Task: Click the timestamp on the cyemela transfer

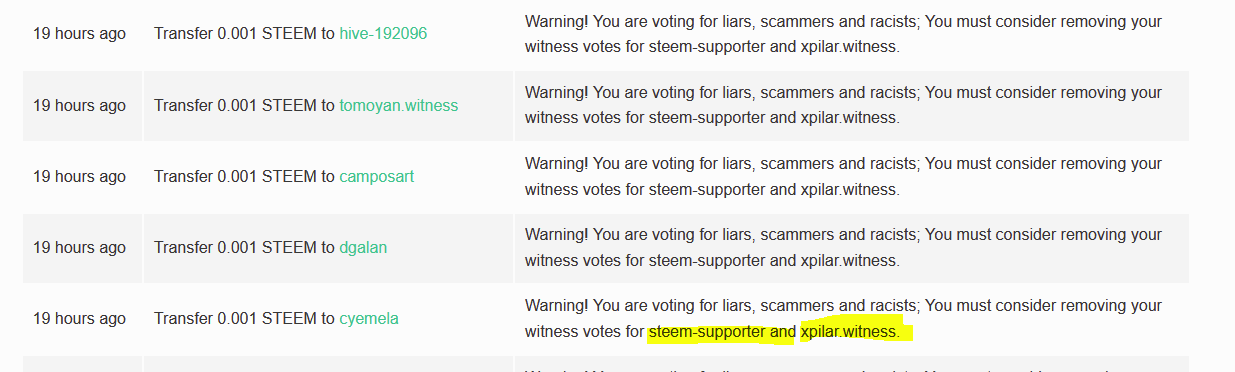Action: click(x=80, y=318)
